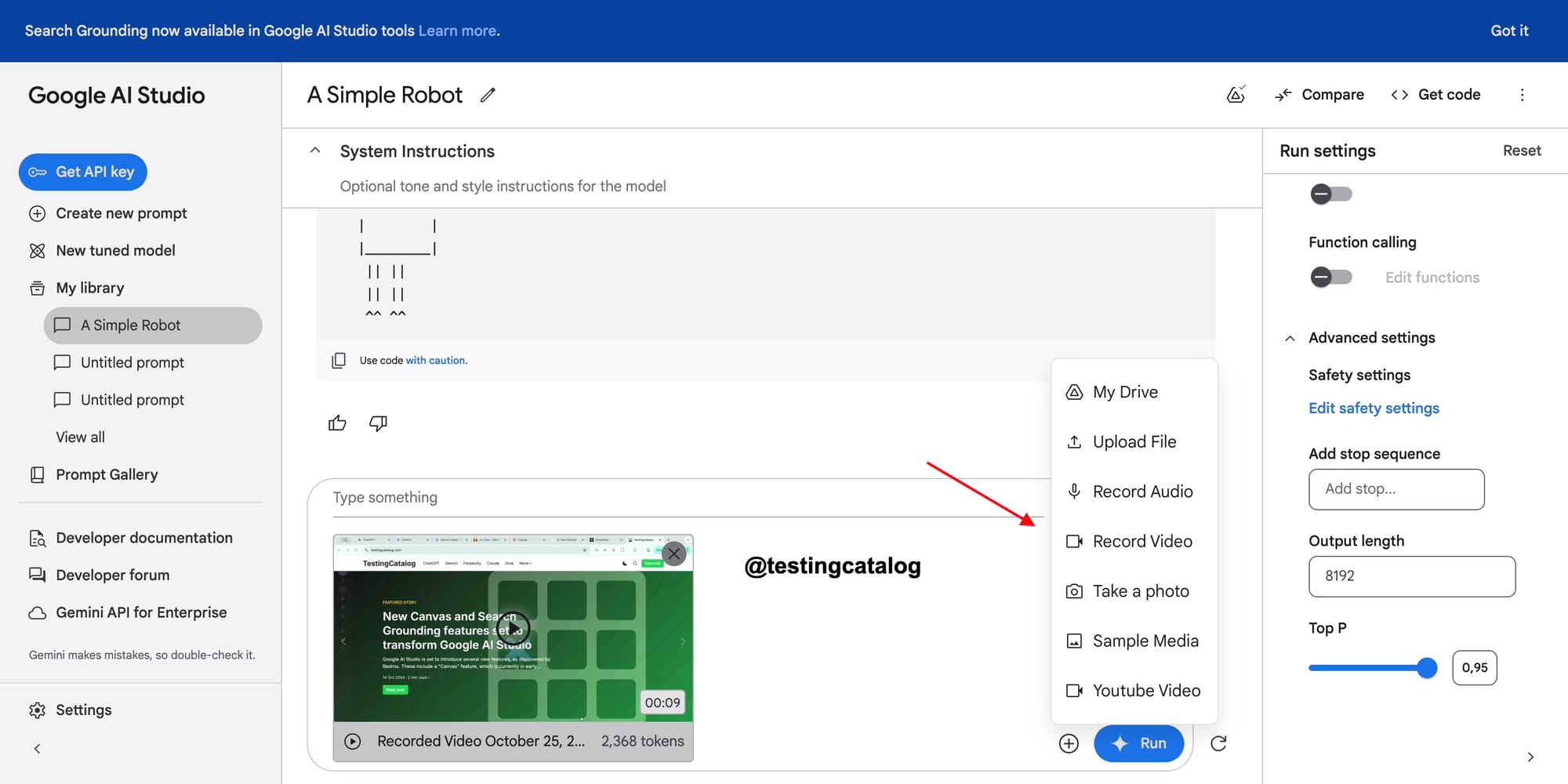Select Record Video option
This screenshot has height=784, width=1568.
click(1134, 541)
